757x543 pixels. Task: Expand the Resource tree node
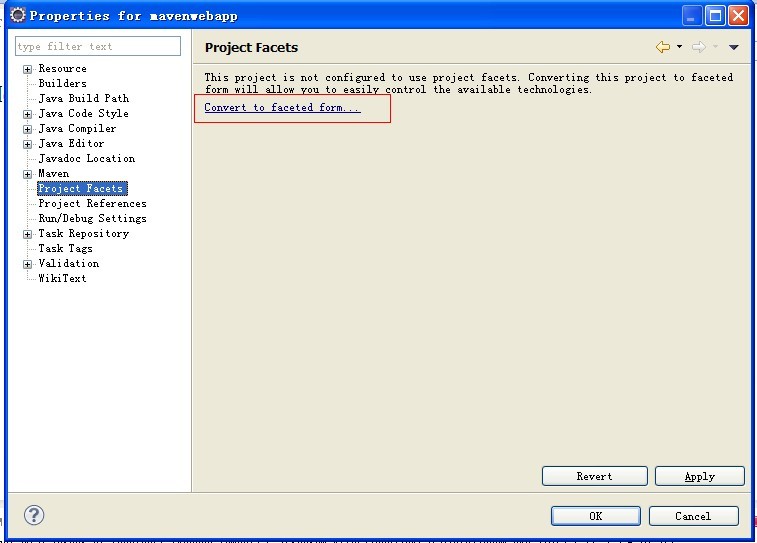(x=28, y=69)
